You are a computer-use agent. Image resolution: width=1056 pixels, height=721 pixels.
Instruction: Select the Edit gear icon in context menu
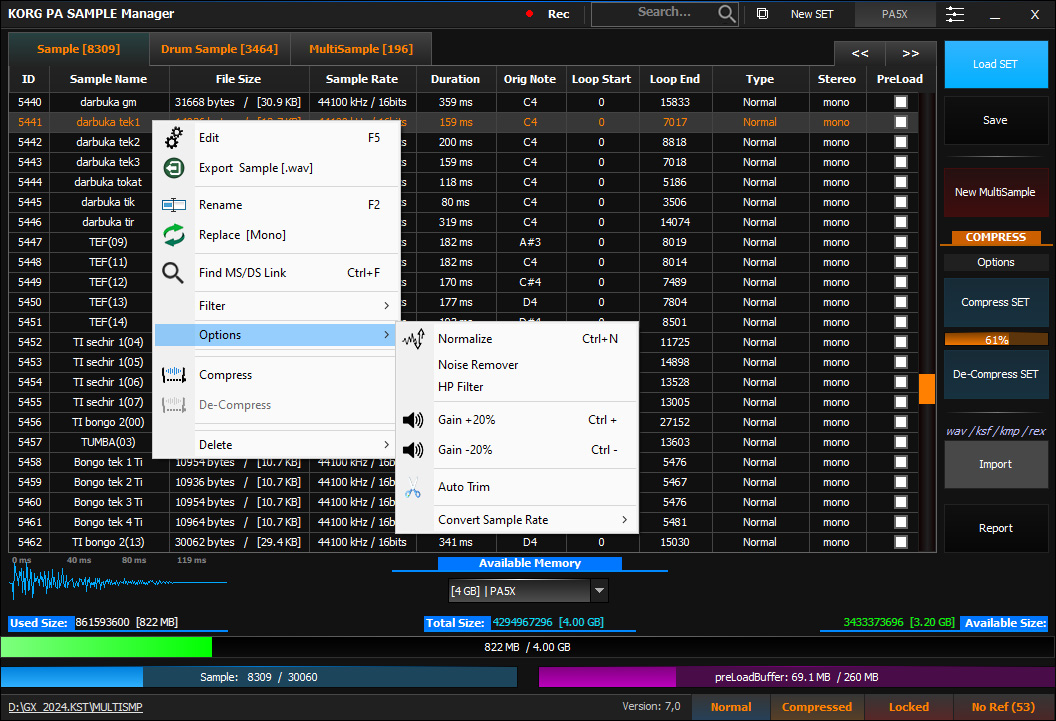click(x=173, y=138)
